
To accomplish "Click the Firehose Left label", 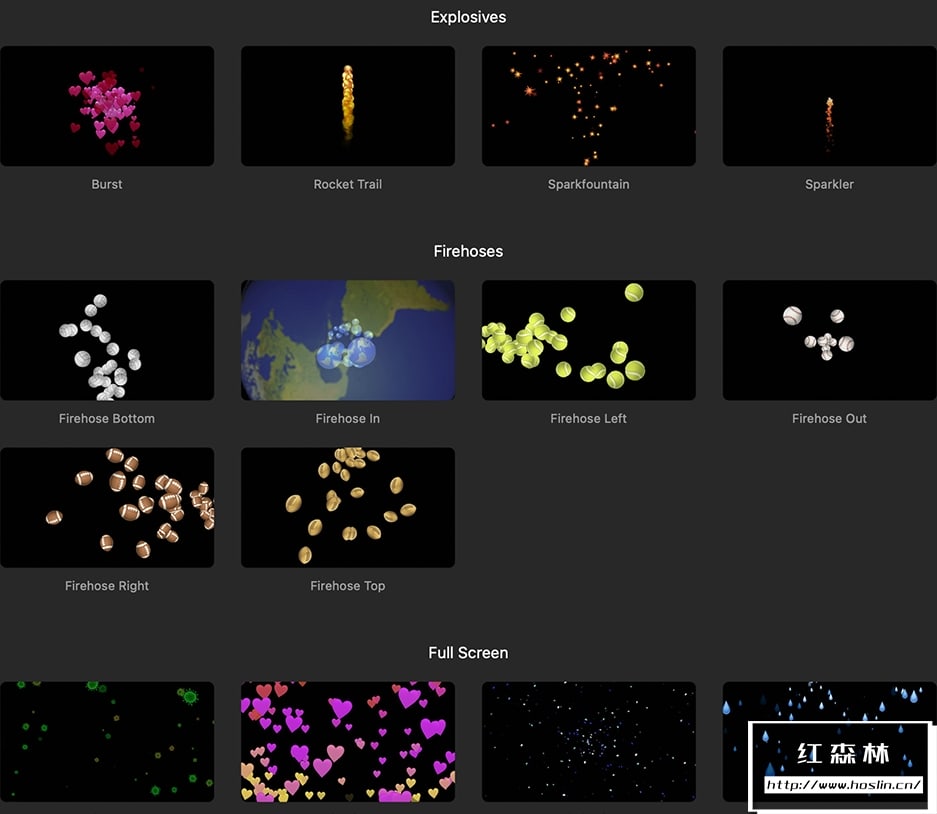I will 589,418.
